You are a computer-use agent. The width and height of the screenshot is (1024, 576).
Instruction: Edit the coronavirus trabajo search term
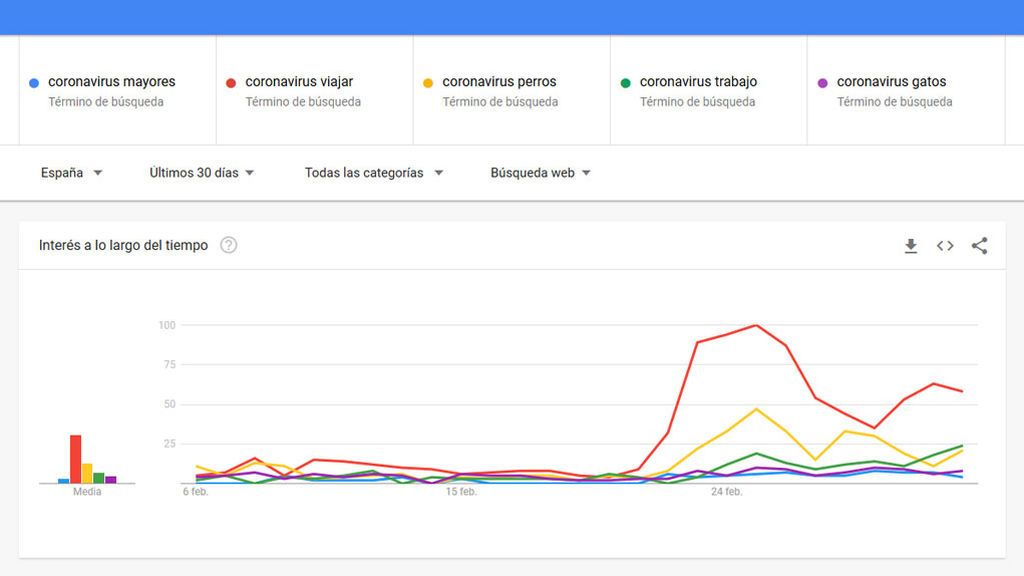(698, 82)
